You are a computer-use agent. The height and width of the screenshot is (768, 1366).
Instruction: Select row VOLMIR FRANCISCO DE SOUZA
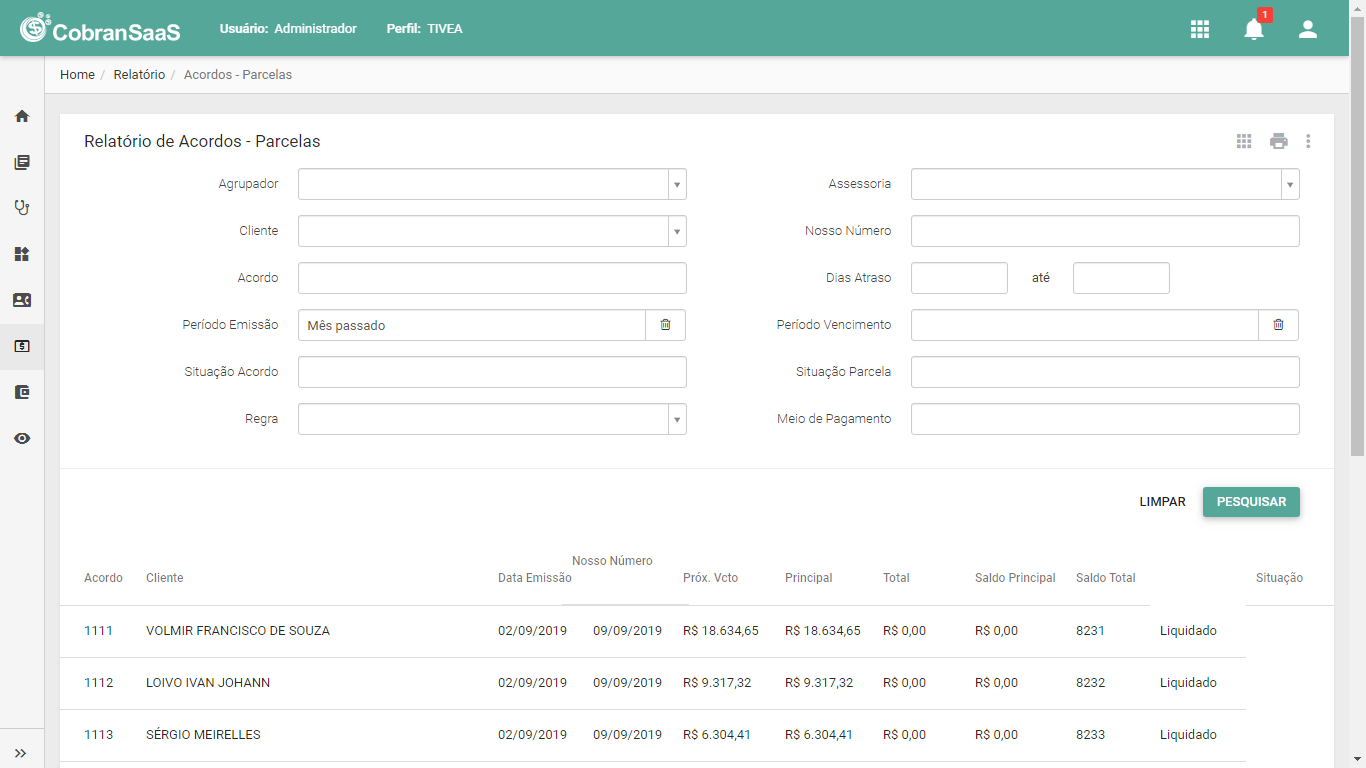coord(653,631)
